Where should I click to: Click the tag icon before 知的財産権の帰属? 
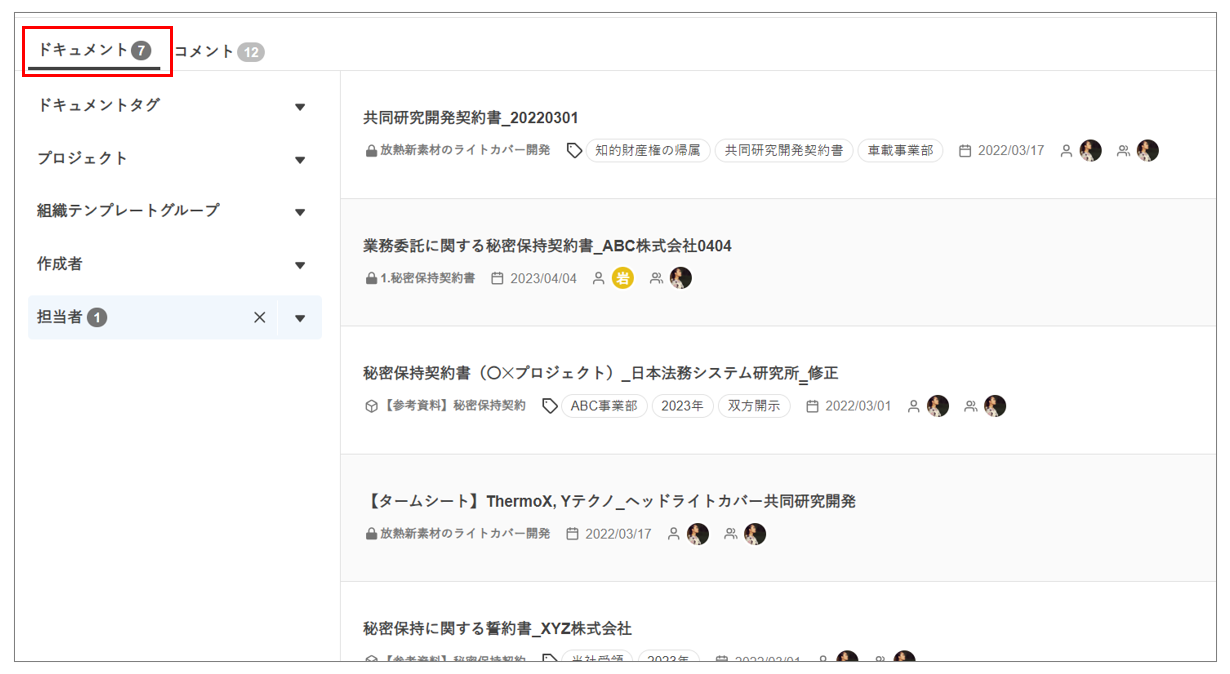pos(574,151)
